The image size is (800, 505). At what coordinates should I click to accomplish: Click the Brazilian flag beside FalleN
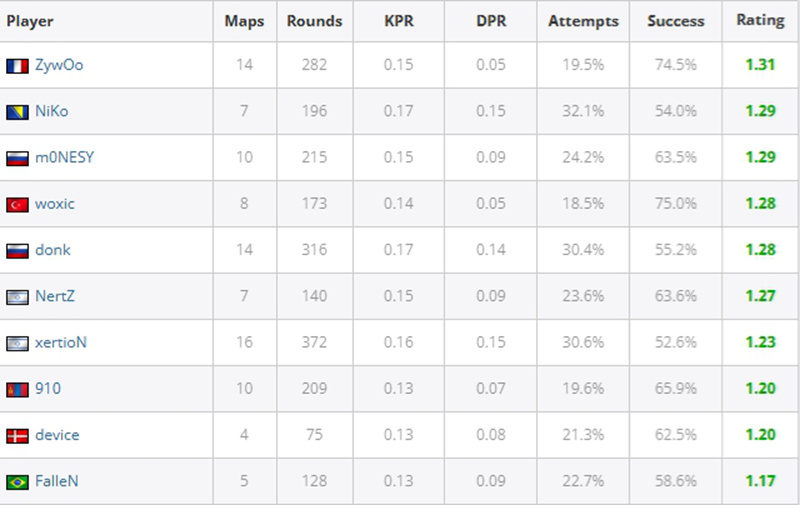[17, 483]
